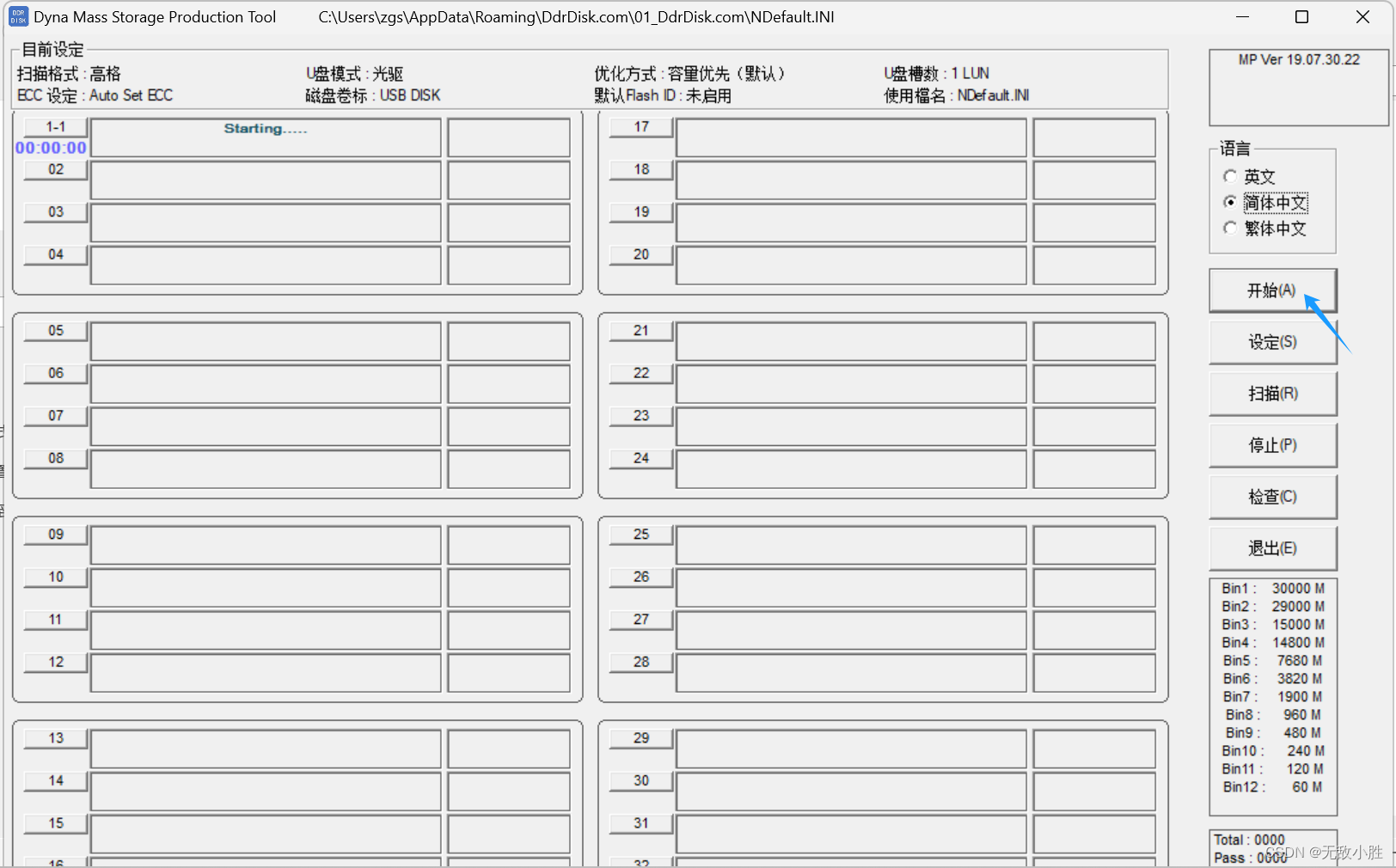
Task: Click port 17 slot button
Action: [640, 126]
